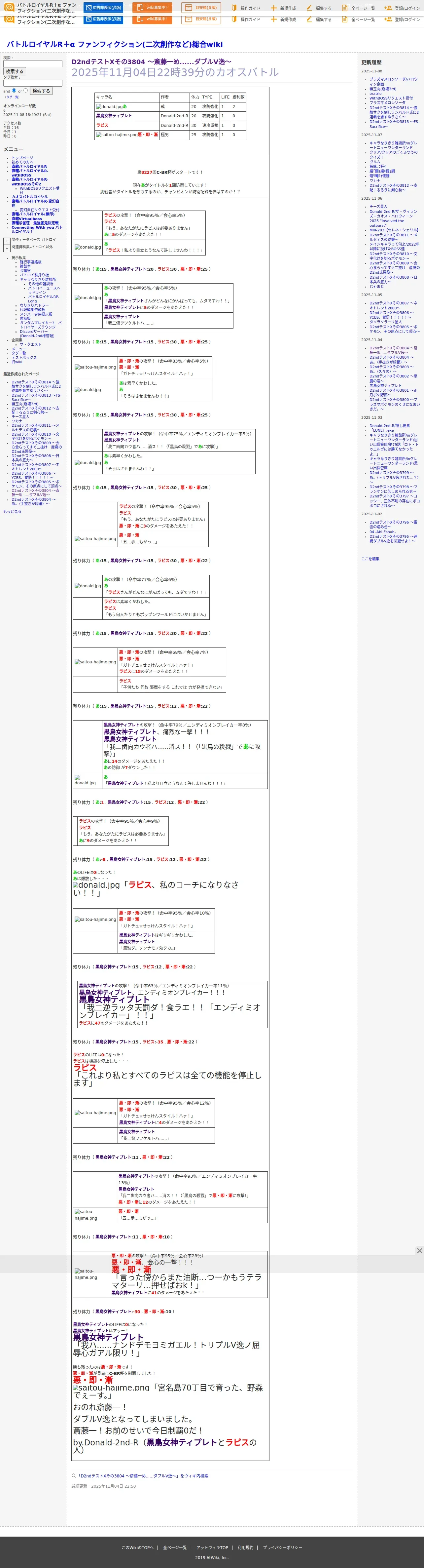Select the 'and' radio button
This screenshot has height=1568, width=424.
[14, 90]
